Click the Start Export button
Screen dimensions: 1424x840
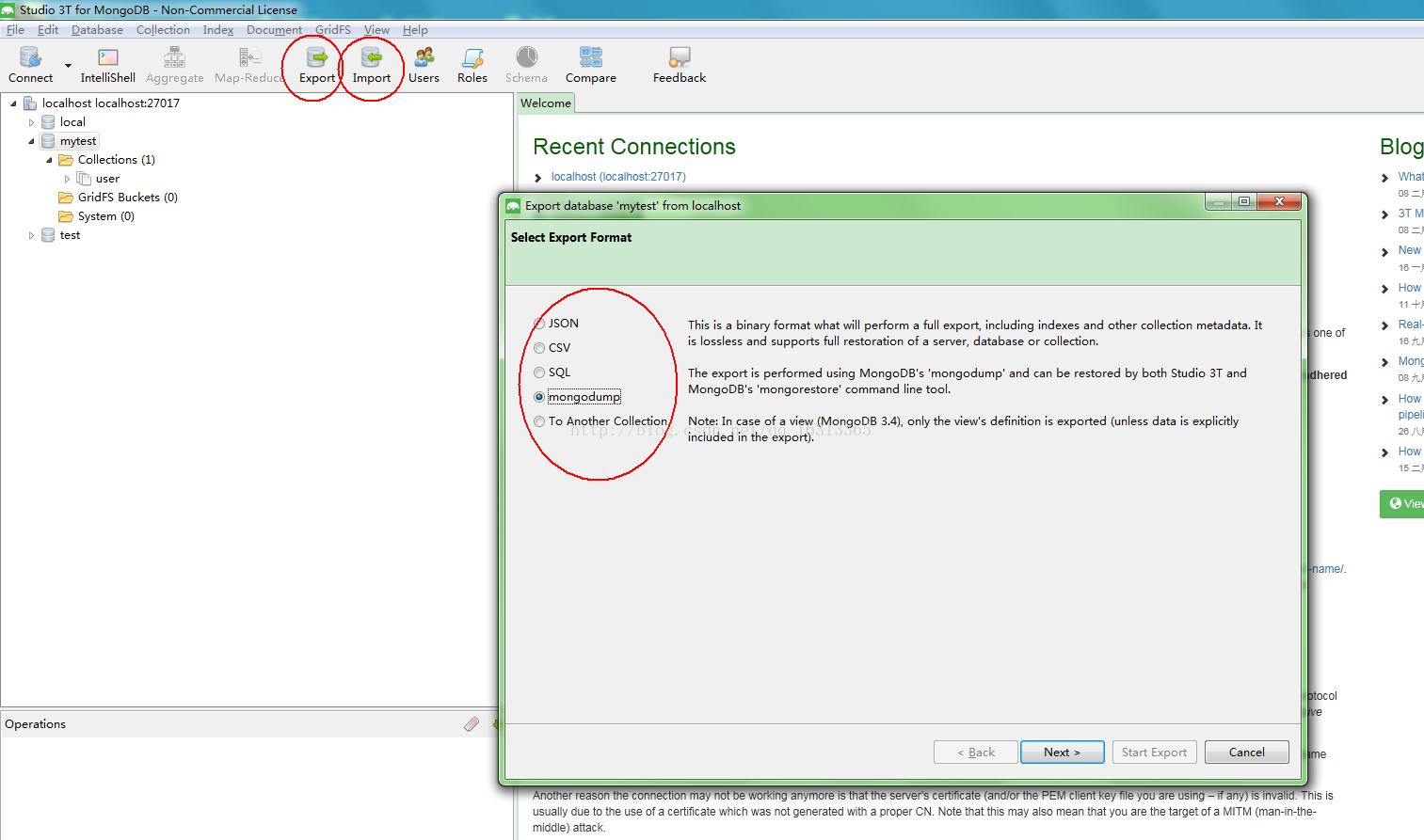tap(1155, 753)
